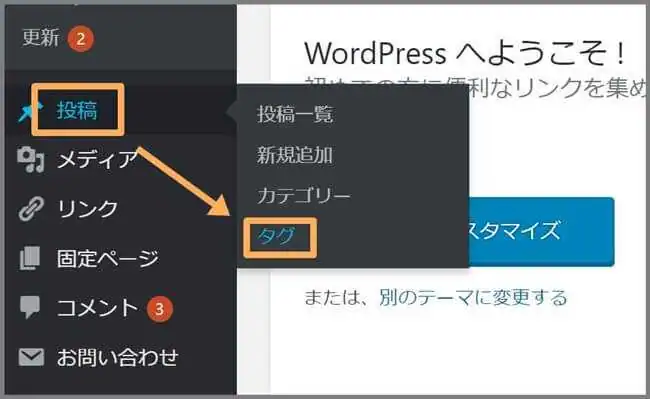650x399 pixels.
Task: Click the orange updates badge showing 2
Action: coord(81,39)
